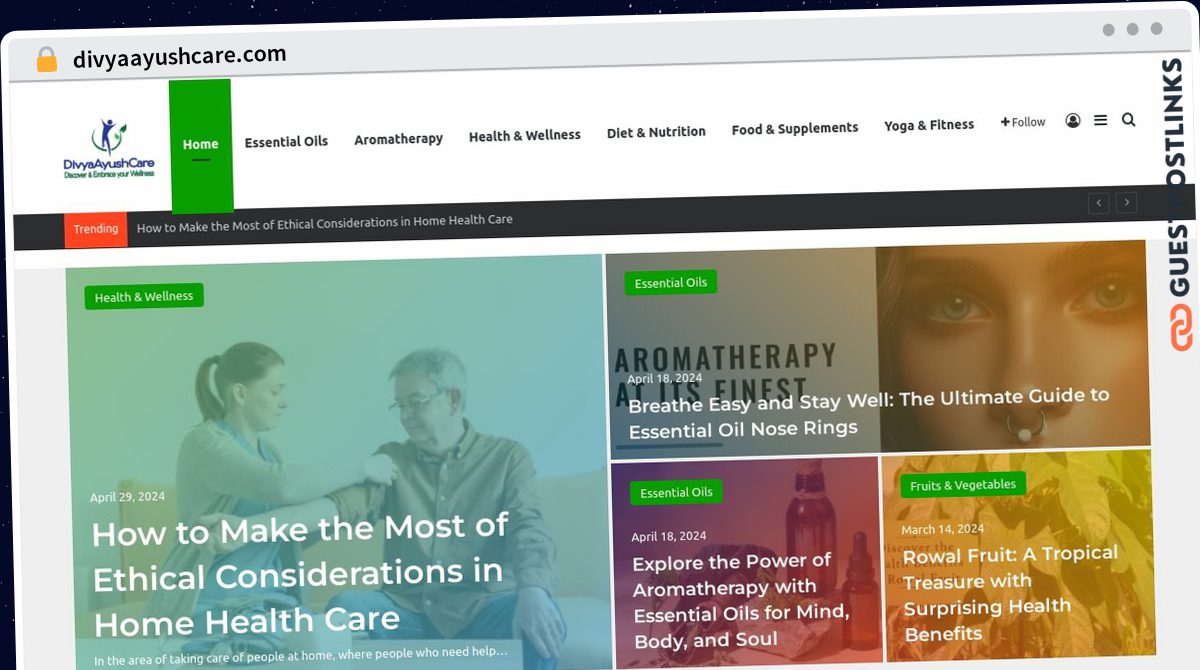The width and height of the screenshot is (1200, 670).
Task: Click Fruits & Vegetables category badge
Action: (x=963, y=485)
